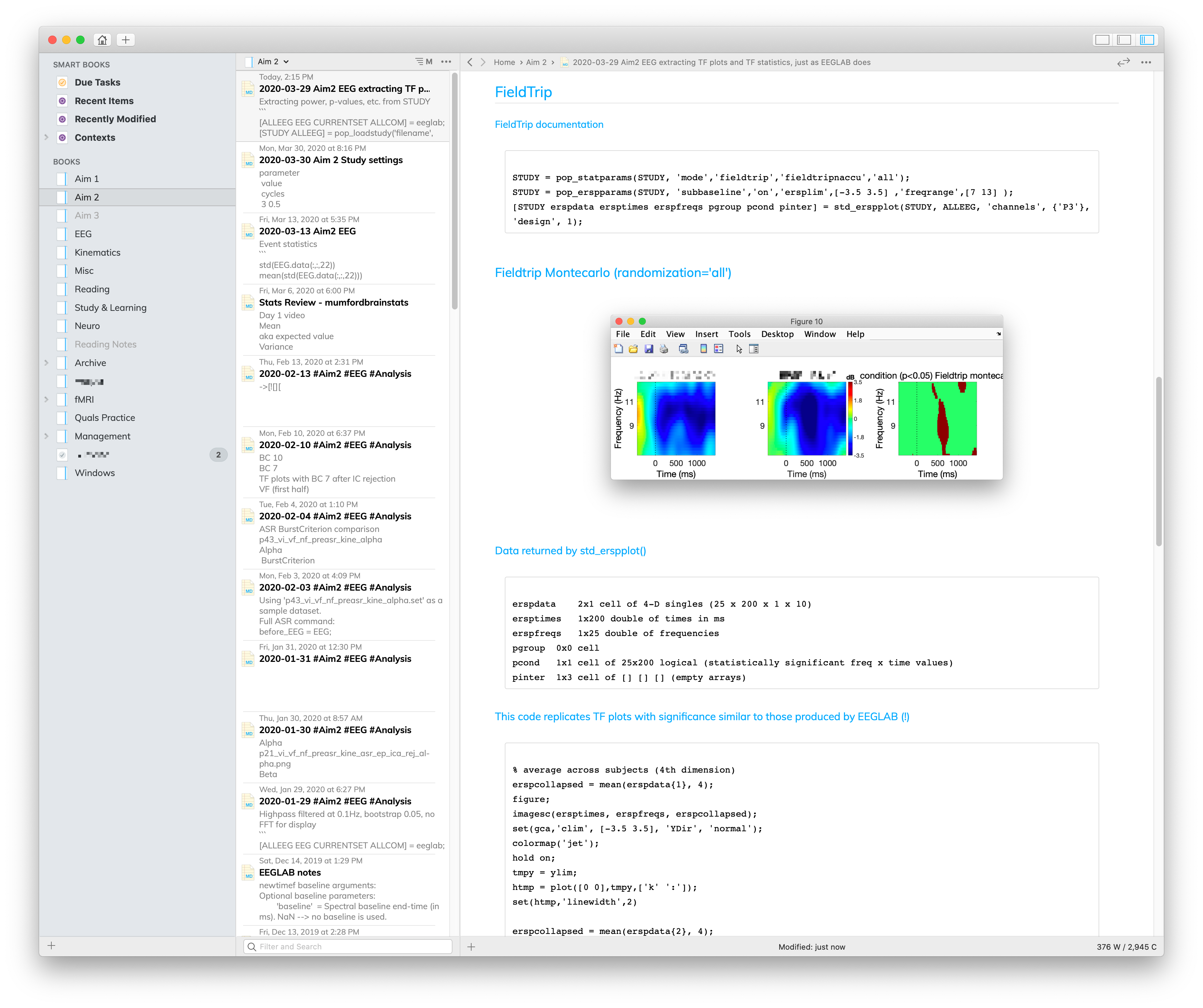1203x1008 pixels.
Task: Click the task count badge showing 2
Action: pos(218,455)
